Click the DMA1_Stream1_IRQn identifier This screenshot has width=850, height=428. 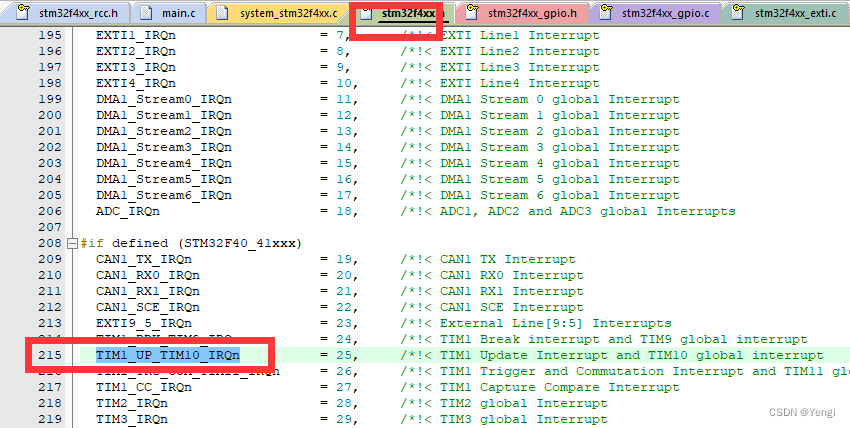pos(164,115)
